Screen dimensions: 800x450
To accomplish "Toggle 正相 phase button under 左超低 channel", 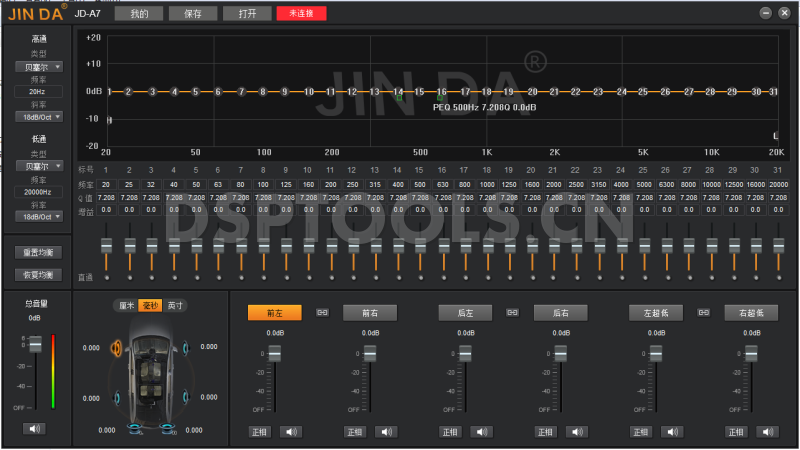I will tap(641, 432).
